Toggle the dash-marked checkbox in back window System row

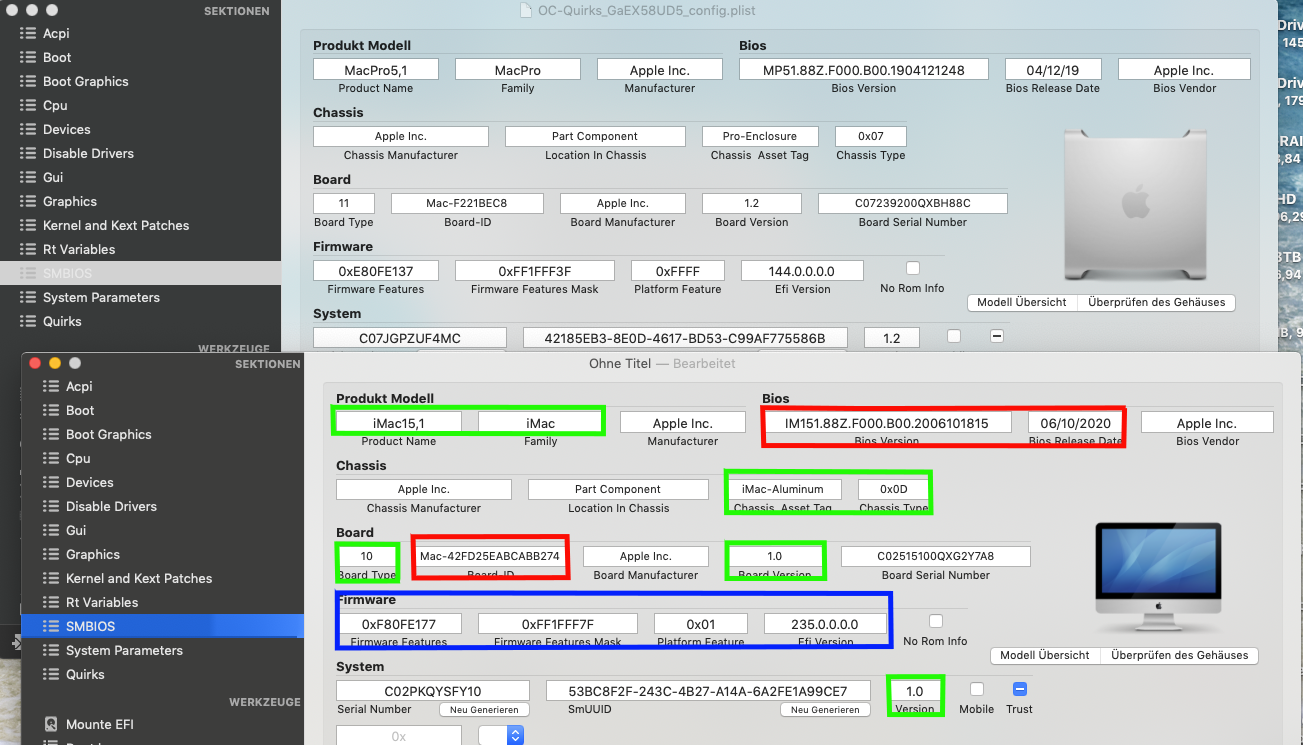pyautogui.click(x=997, y=336)
